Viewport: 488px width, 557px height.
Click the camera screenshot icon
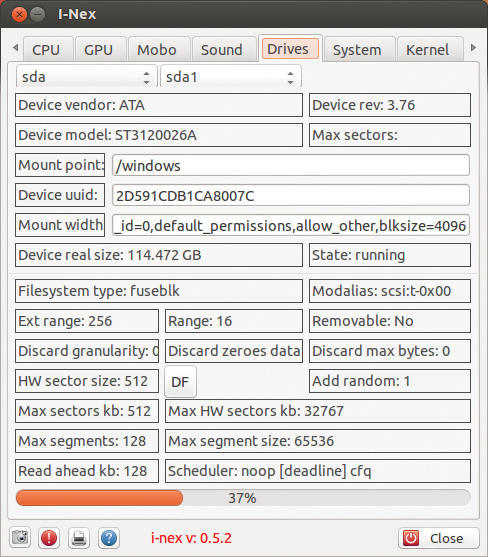pyautogui.click(x=20, y=537)
